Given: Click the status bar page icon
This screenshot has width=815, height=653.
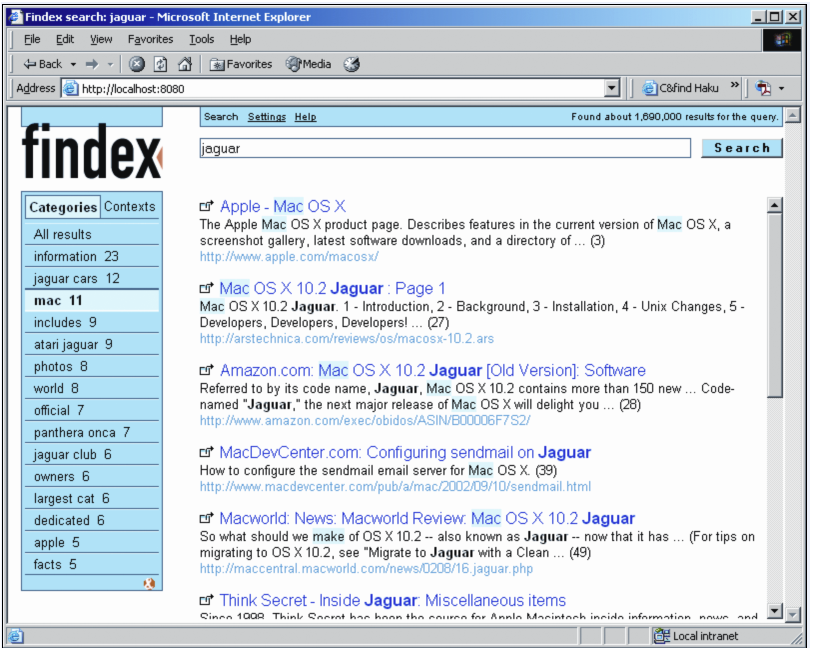Looking at the screenshot, I should (x=16, y=635).
